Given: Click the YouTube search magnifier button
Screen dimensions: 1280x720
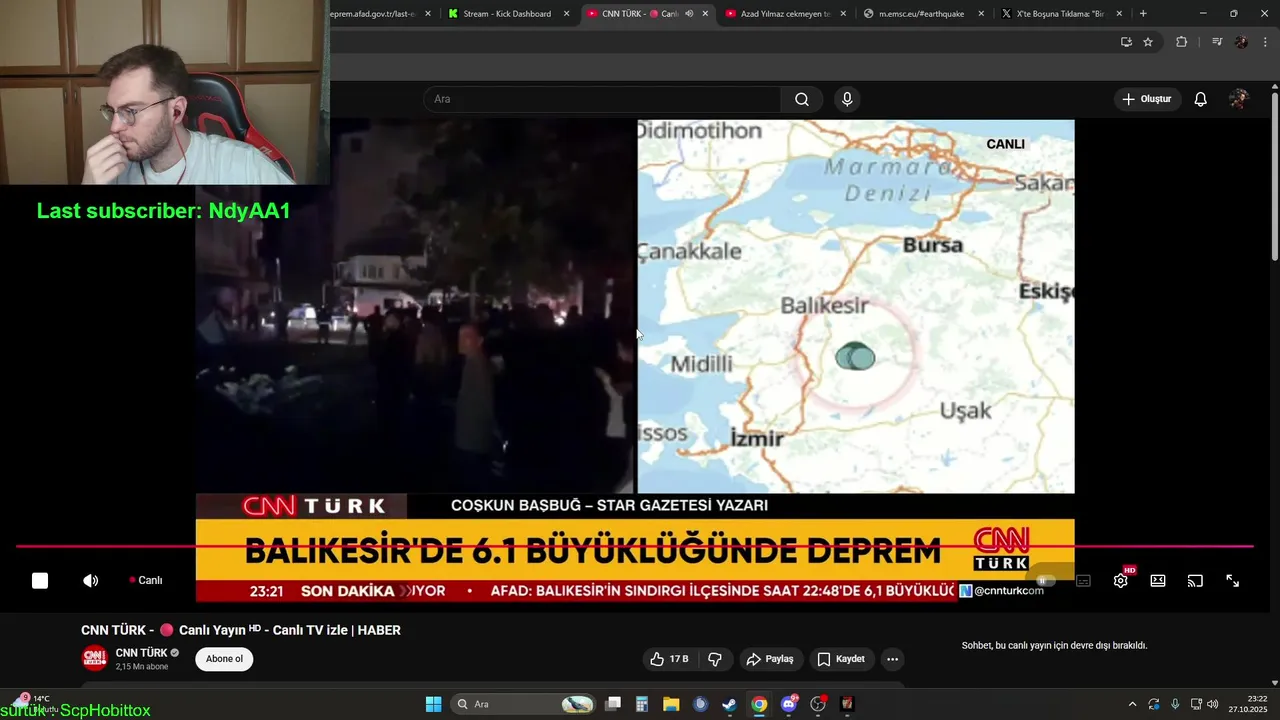Looking at the screenshot, I should (802, 99).
